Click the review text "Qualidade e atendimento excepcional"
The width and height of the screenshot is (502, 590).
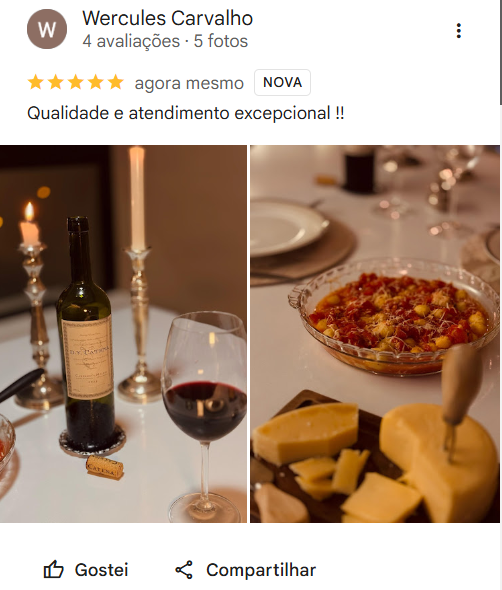(x=179, y=113)
